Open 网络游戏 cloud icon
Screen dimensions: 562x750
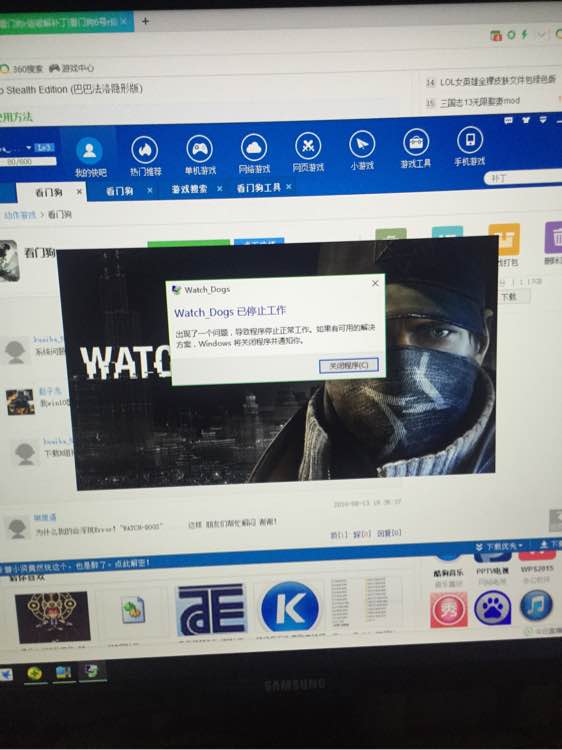coord(254,147)
